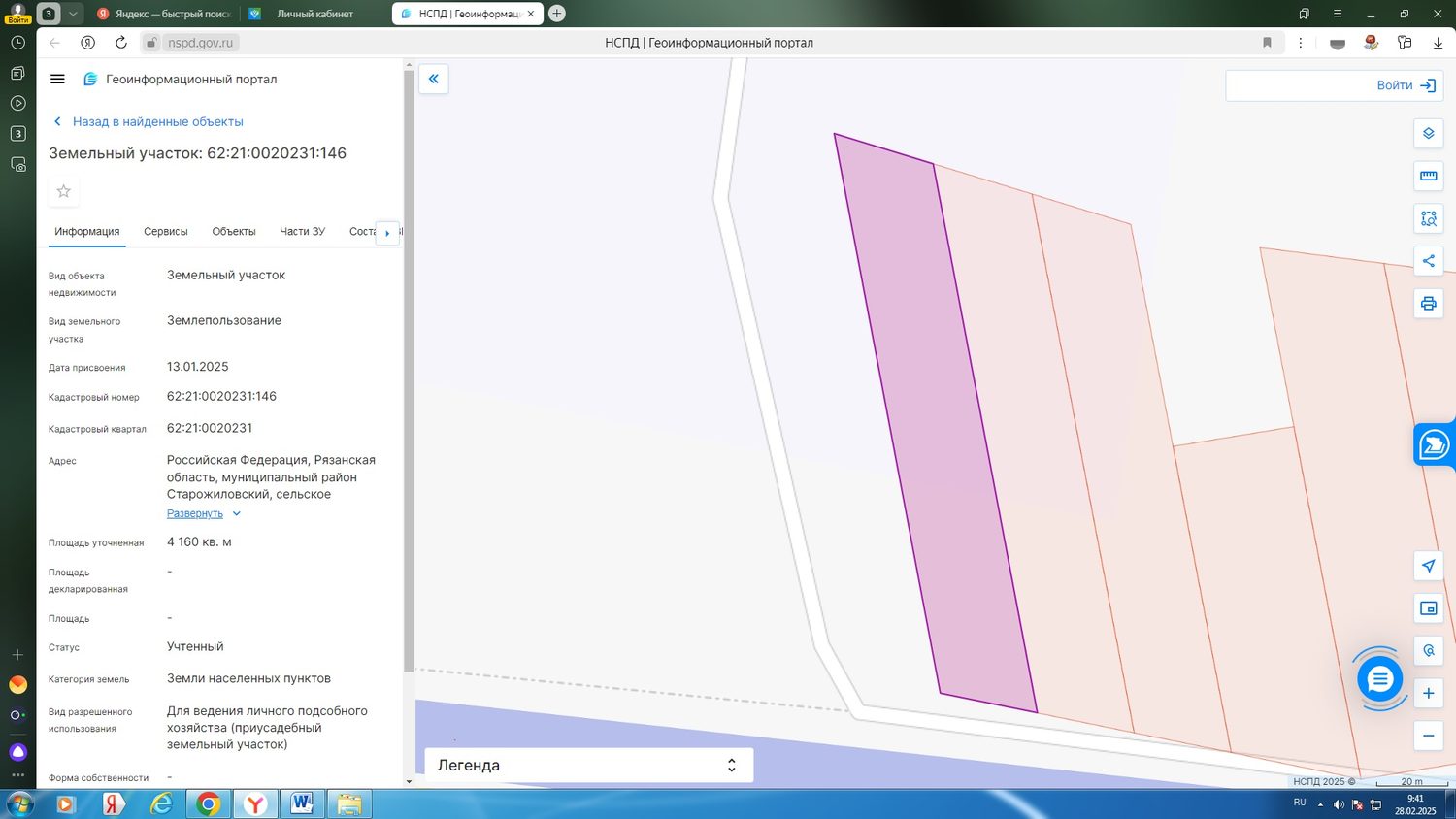Select the measurement ruler tool
Screen dimensions: 1456x819
(x=1428, y=176)
